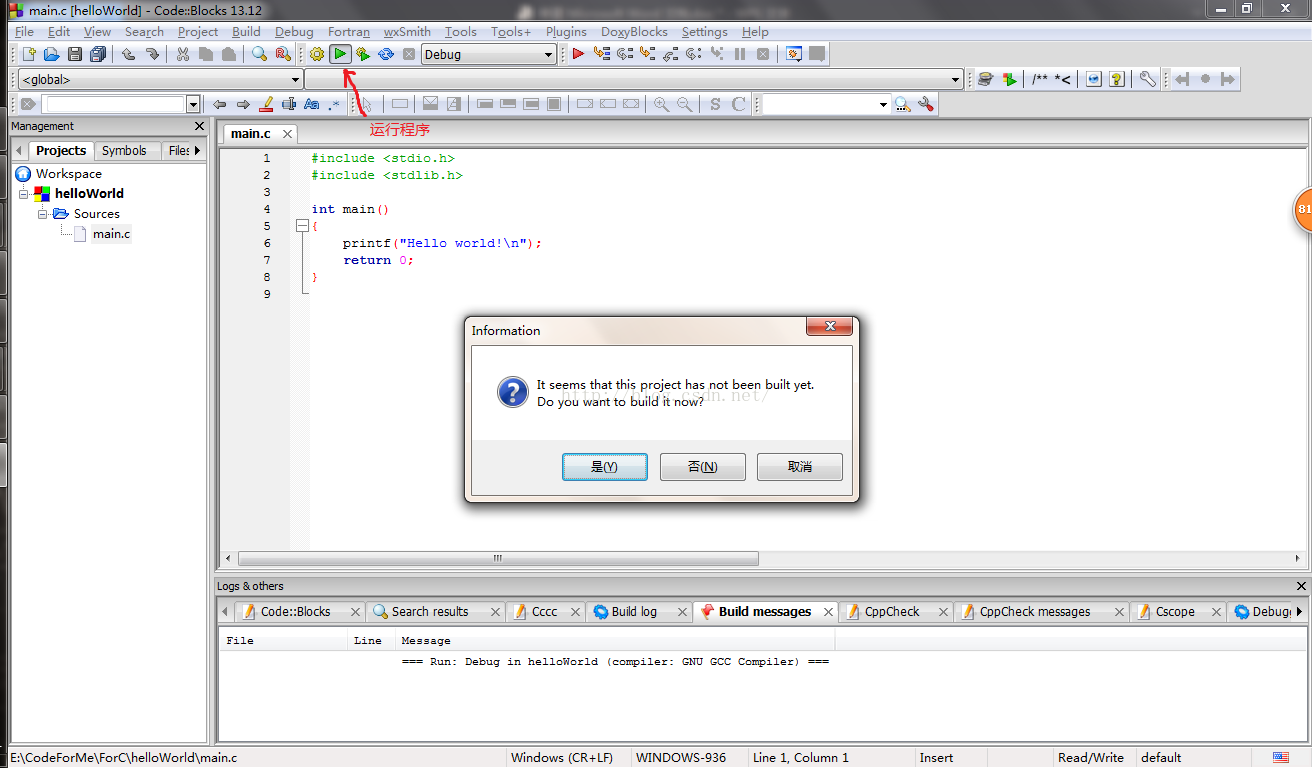Open incremental search history dropdown arrow
The height and width of the screenshot is (768, 1312).
pyautogui.click(x=193, y=104)
